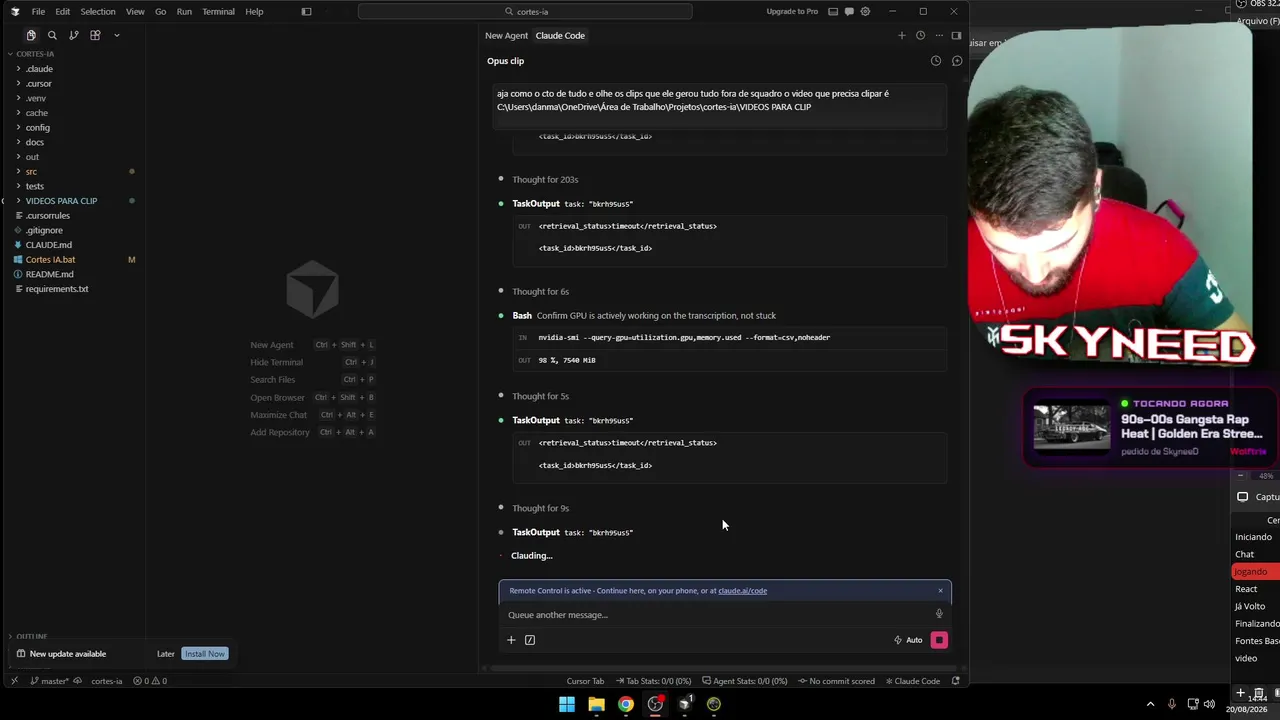1280x720 pixels.
Task: Open Cursor settings gear icon
Action: click(x=865, y=12)
